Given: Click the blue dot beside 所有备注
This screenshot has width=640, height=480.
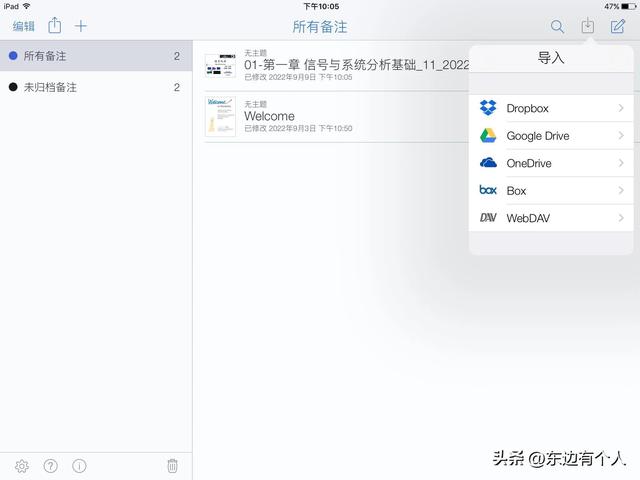Looking at the screenshot, I should click(13, 56).
